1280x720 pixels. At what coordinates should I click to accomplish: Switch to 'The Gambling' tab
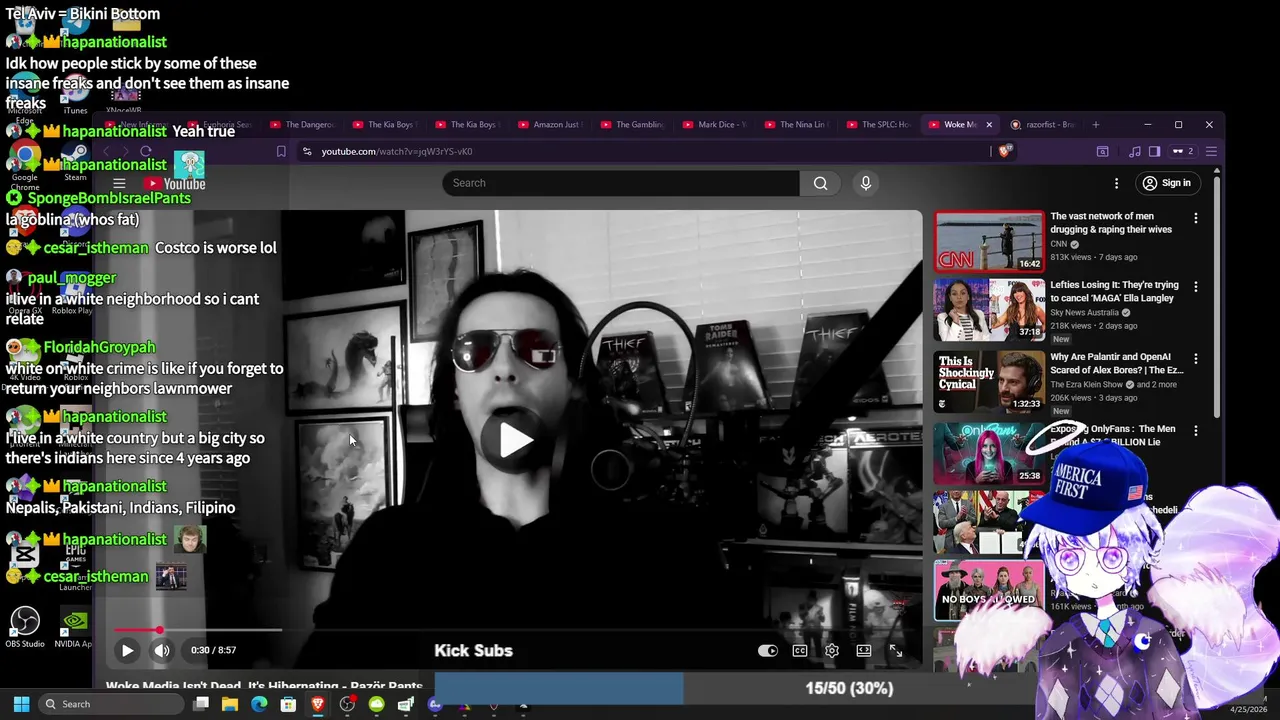click(632, 125)
